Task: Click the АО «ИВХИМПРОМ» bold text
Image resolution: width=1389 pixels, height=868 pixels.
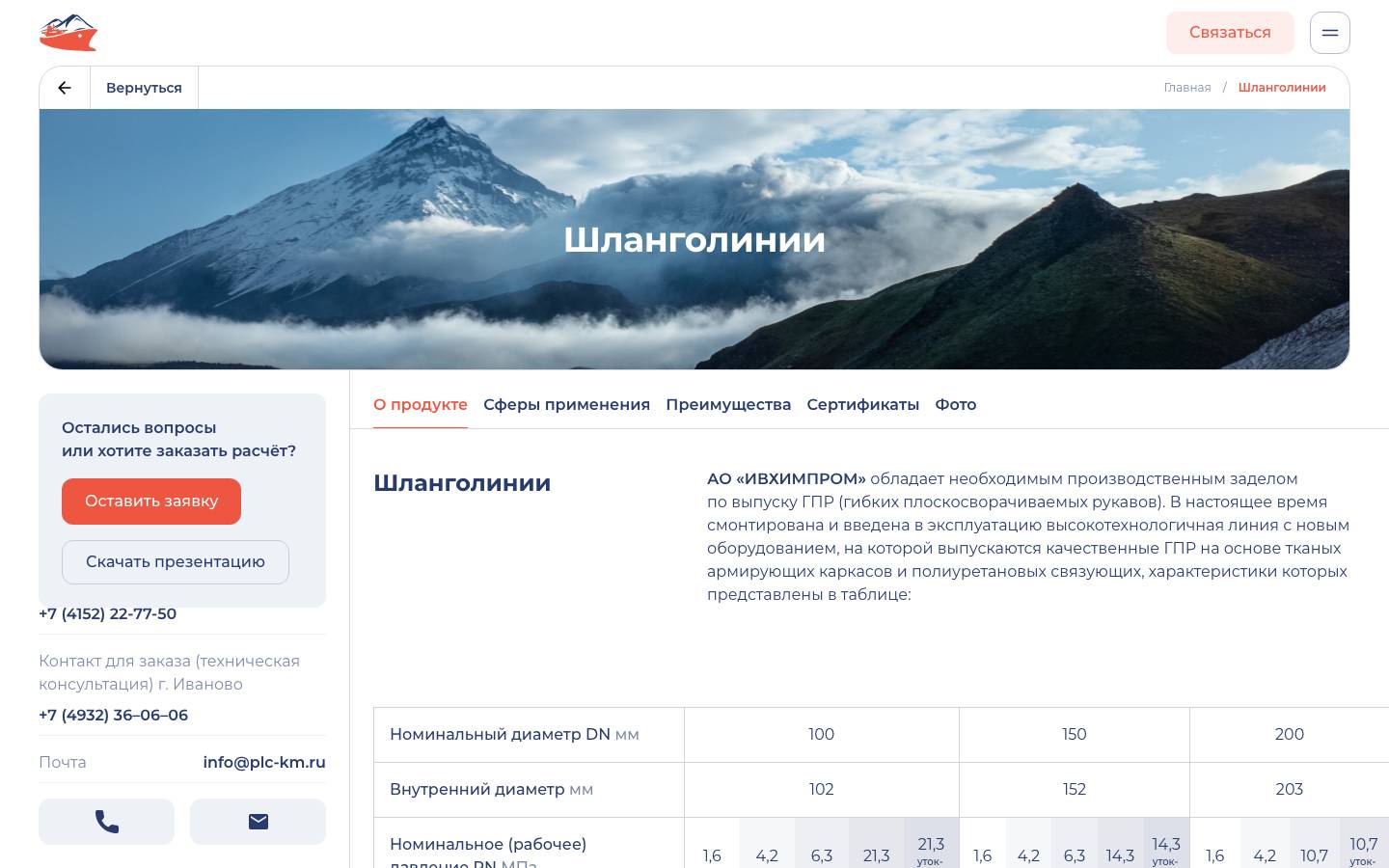Action: coord(786,479)
